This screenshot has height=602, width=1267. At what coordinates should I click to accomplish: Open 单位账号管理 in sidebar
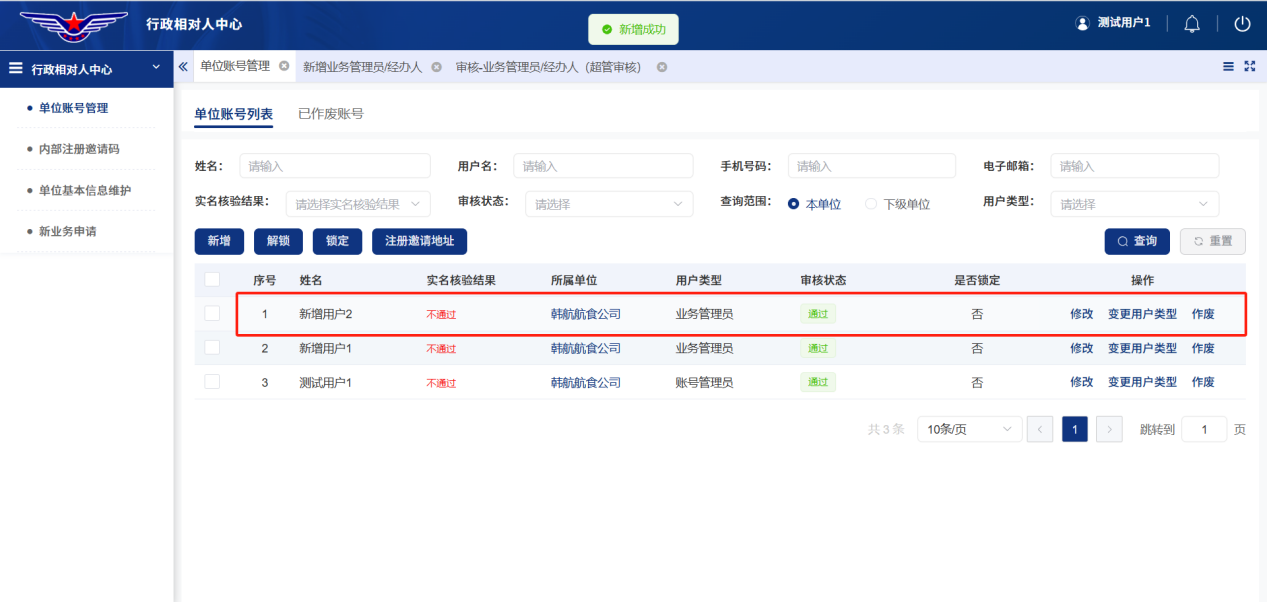click(73, 108)
